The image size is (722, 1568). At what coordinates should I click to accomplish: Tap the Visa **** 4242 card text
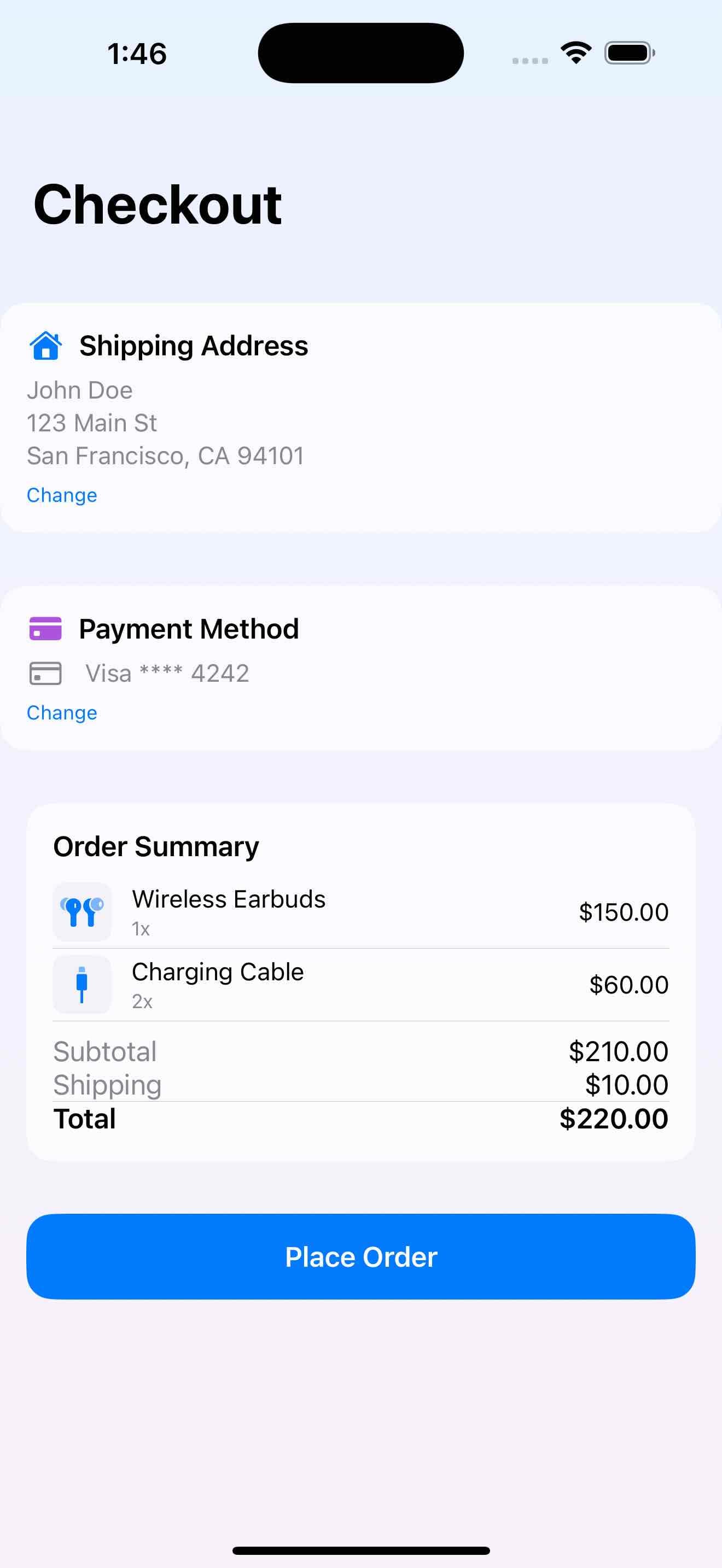(167, 674)
